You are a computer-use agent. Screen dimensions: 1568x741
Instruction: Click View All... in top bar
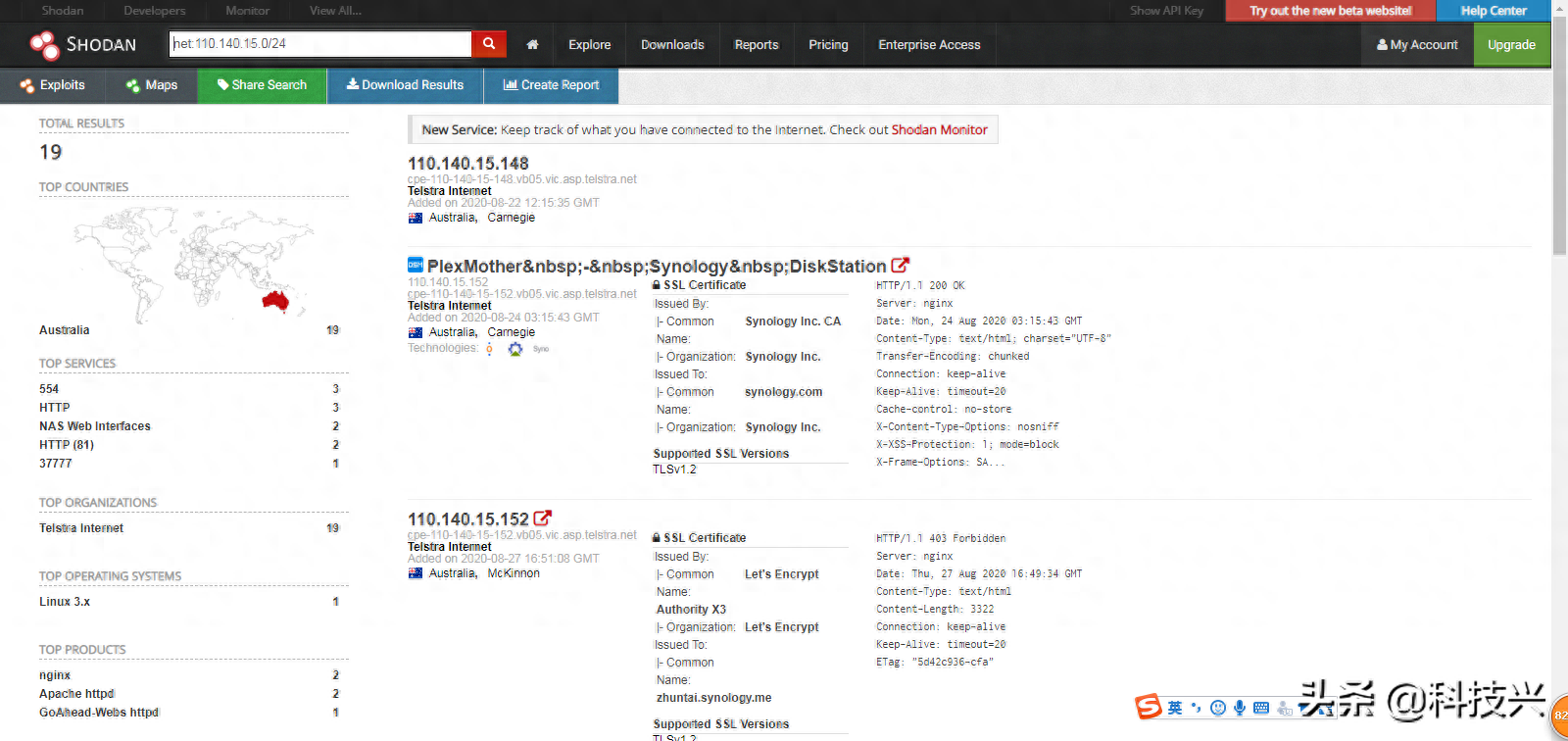pos(335,11)
